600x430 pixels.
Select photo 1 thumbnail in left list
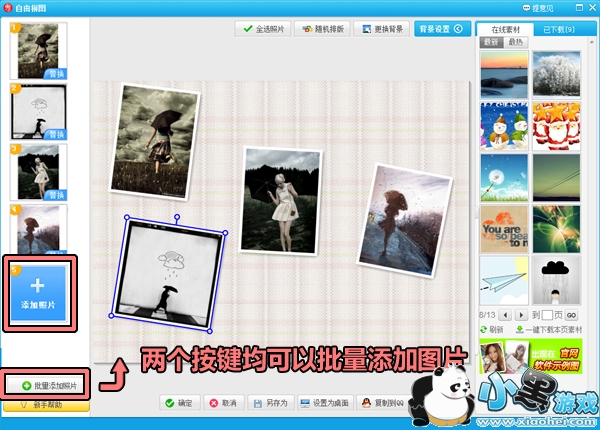(38, 51)
